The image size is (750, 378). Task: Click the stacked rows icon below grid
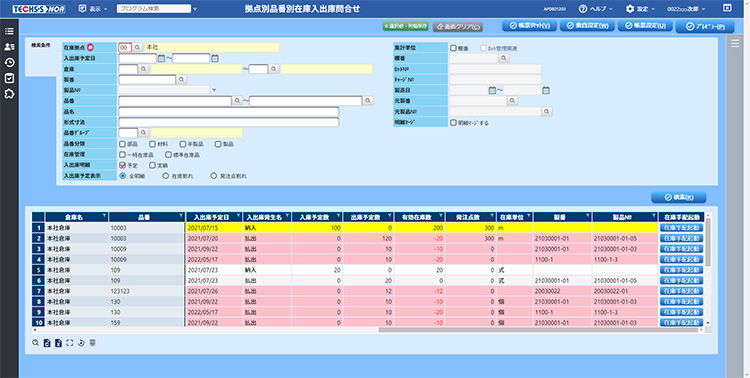tap(93, 343)
